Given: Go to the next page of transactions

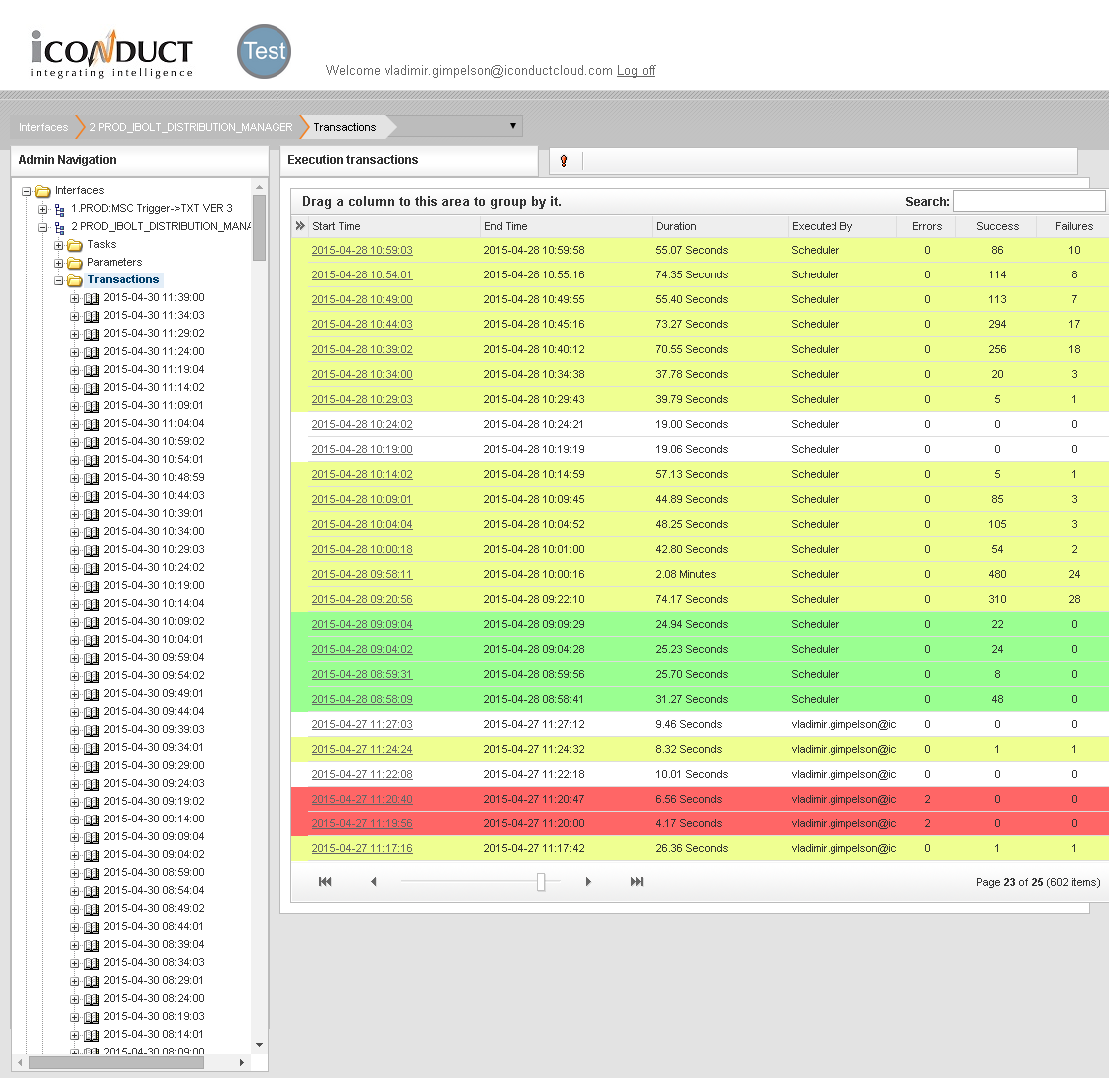Looking at the screenshot, I should [588, 882].
